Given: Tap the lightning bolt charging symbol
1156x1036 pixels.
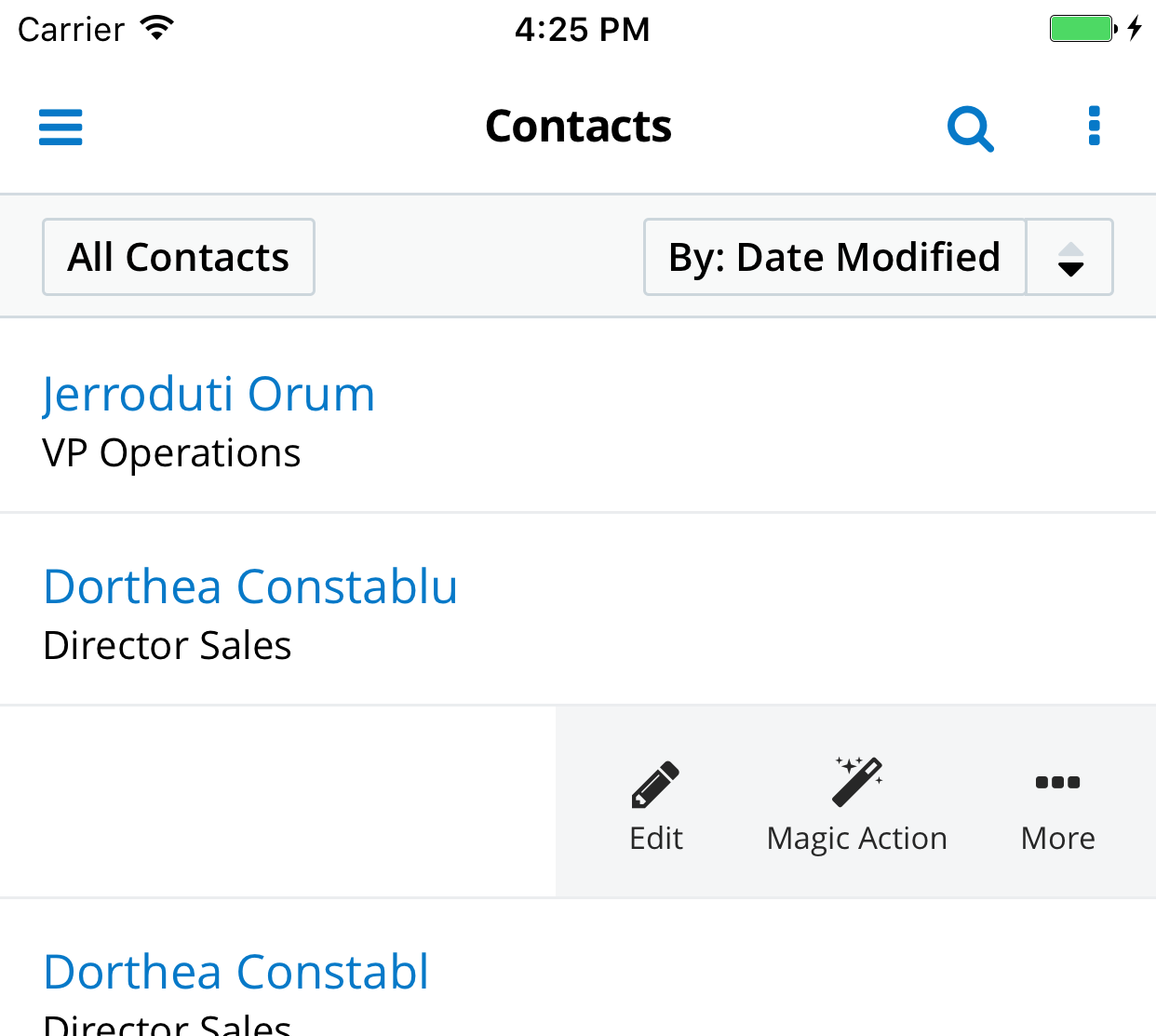Looking at the screenshot, I should click(x=1134, y=28).
